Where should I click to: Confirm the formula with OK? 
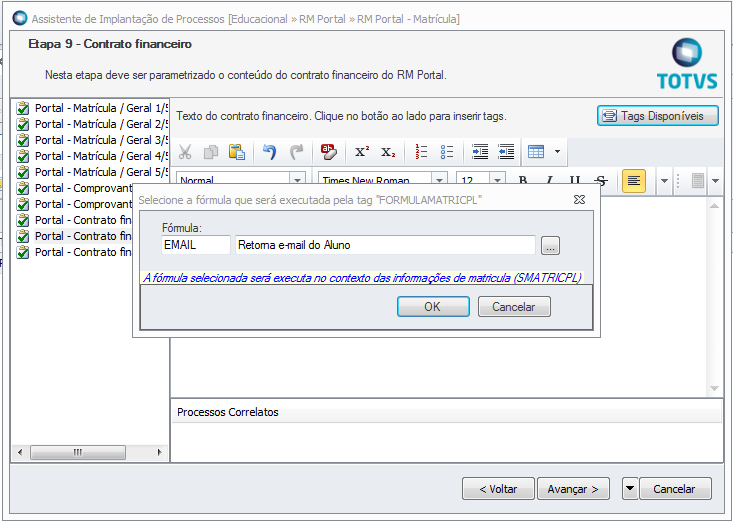[x=433, y=307]
